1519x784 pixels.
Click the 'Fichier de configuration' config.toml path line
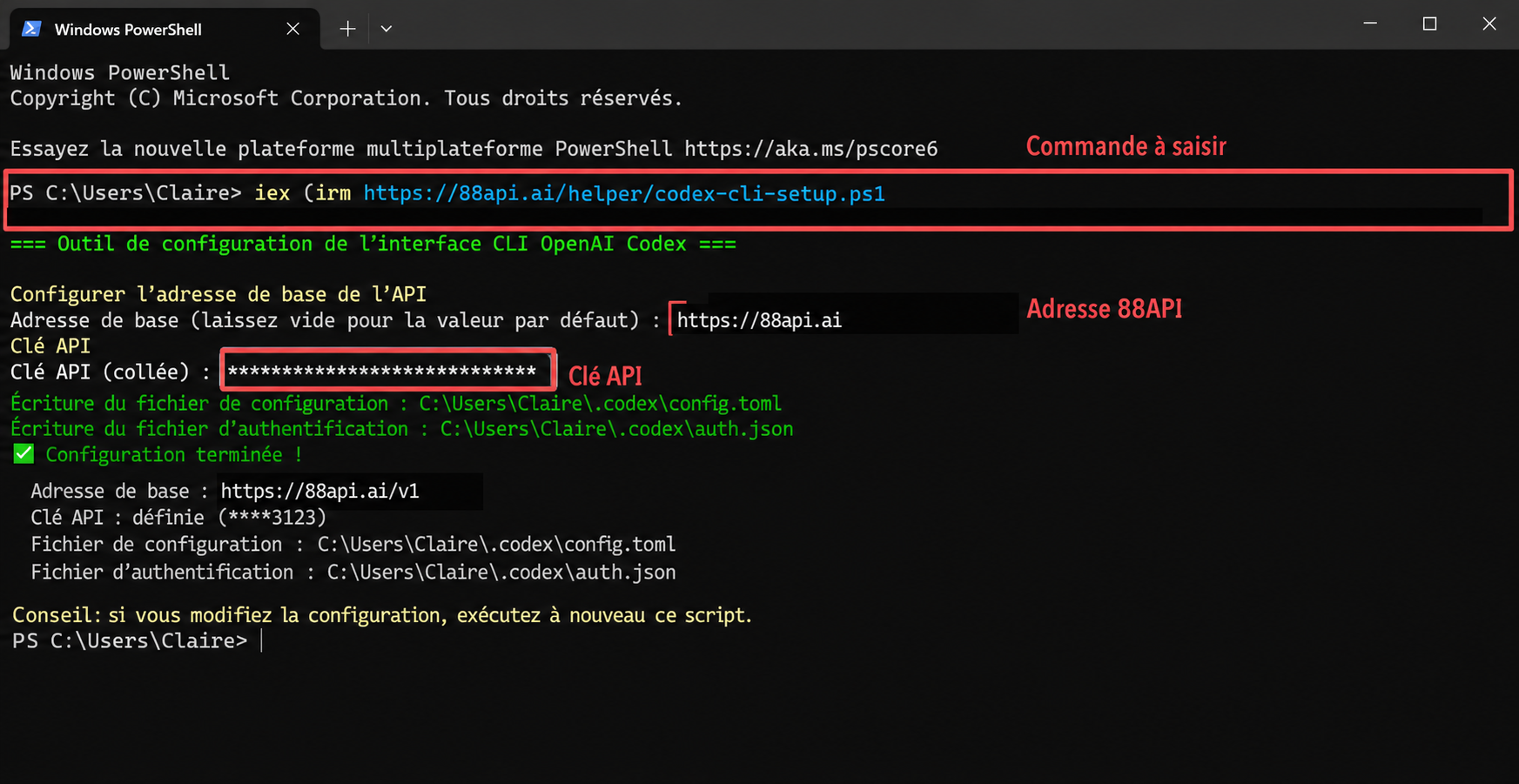(353, 545)
